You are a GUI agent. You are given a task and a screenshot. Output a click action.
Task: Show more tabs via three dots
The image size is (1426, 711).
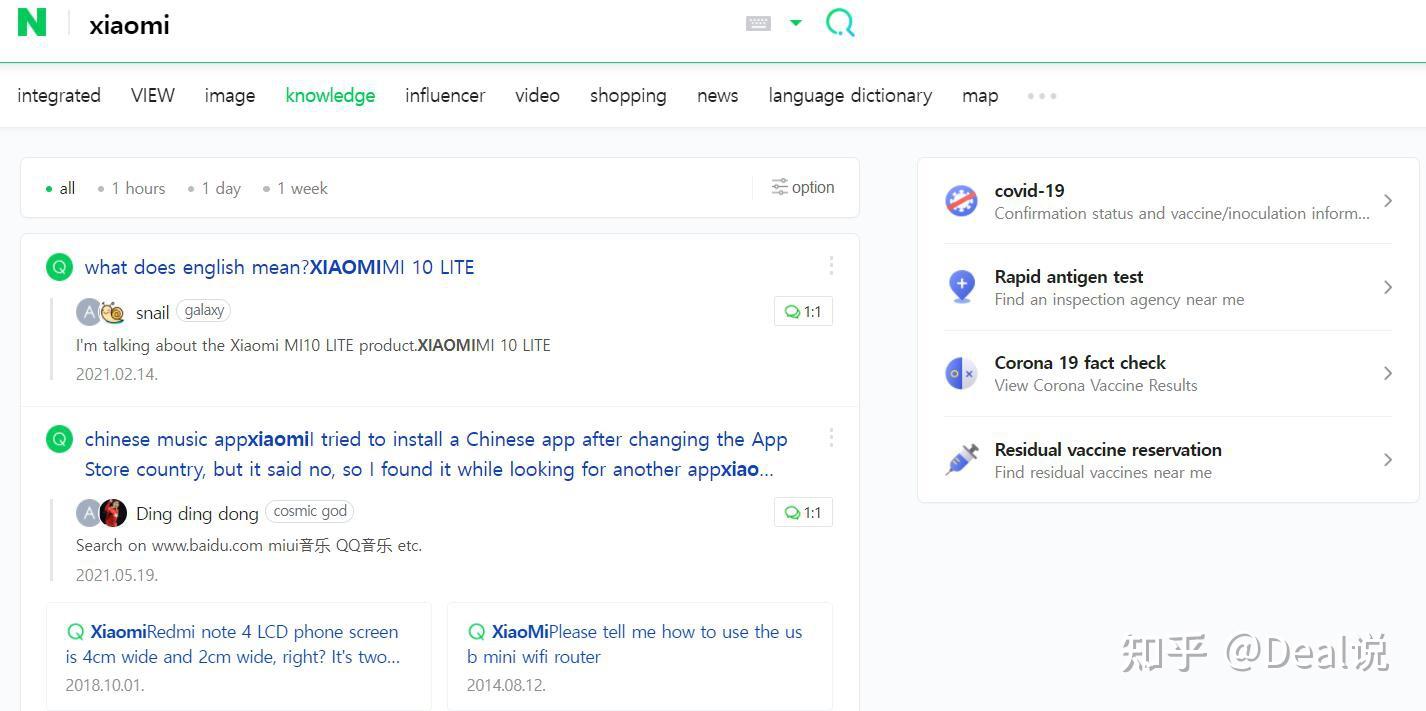tap(1042, 96)
